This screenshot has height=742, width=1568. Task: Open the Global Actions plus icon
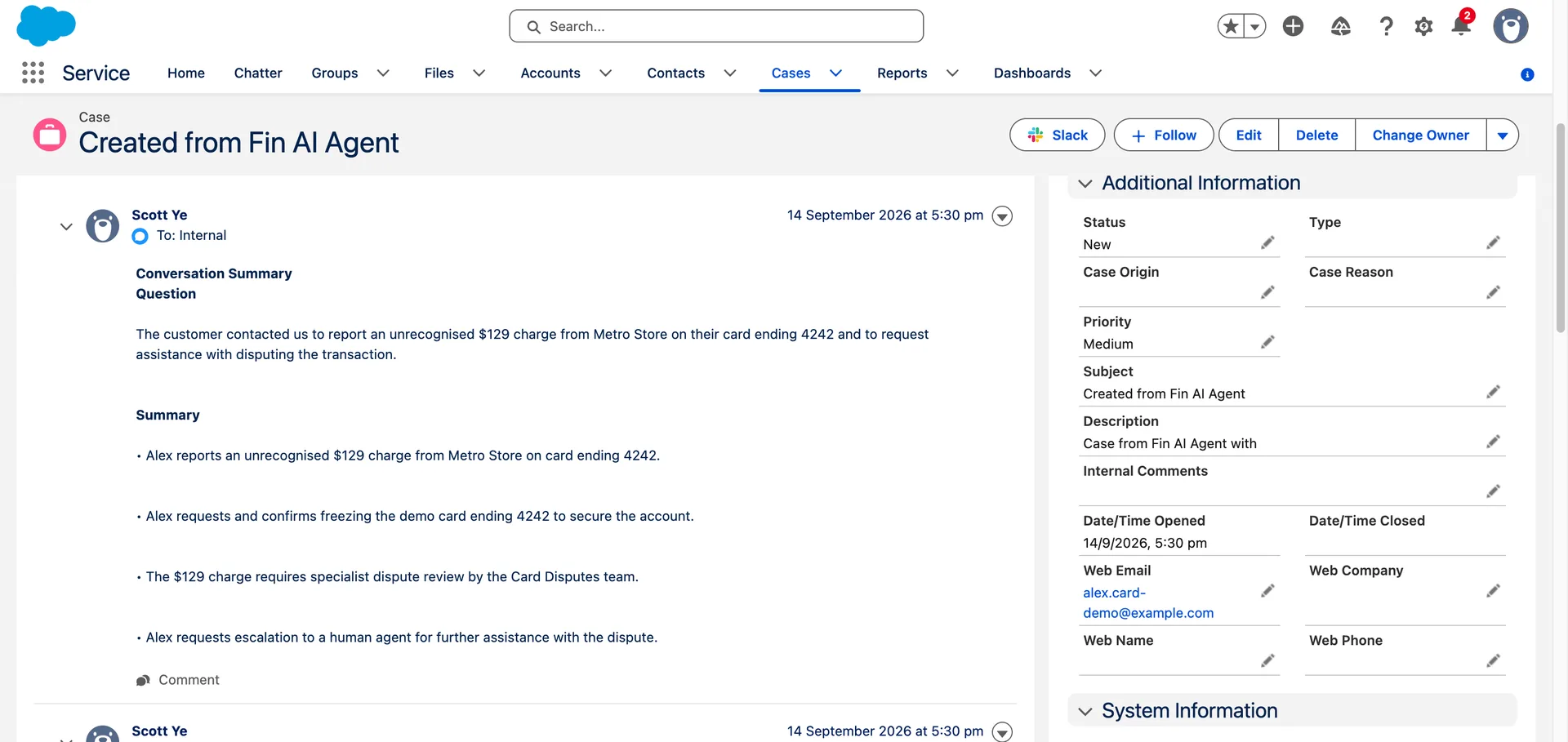[1293, 26]
